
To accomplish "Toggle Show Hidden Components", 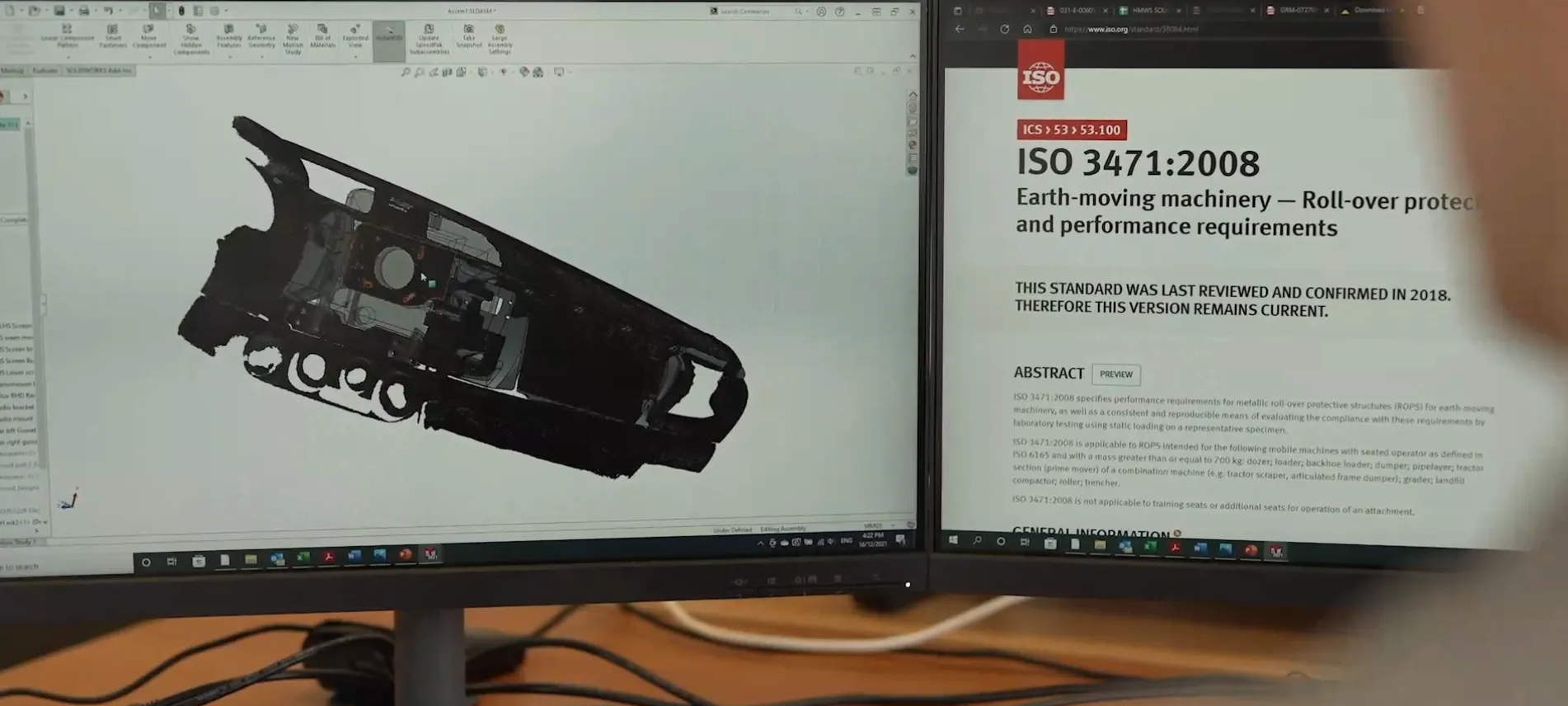I will (x=191, y=39).
